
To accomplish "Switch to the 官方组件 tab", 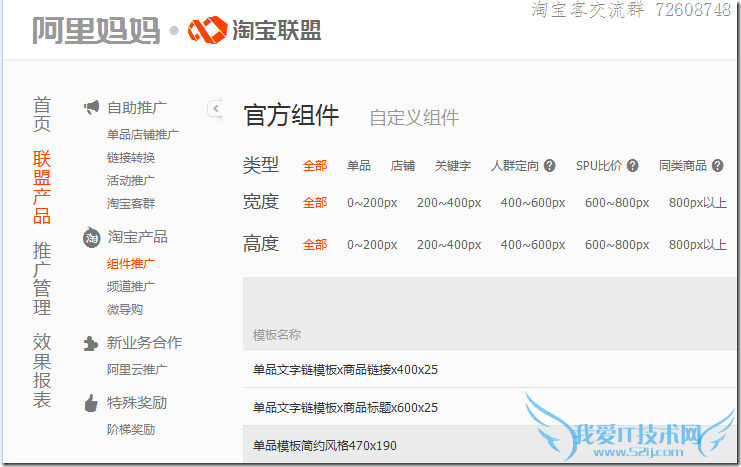I will point(291,115).
